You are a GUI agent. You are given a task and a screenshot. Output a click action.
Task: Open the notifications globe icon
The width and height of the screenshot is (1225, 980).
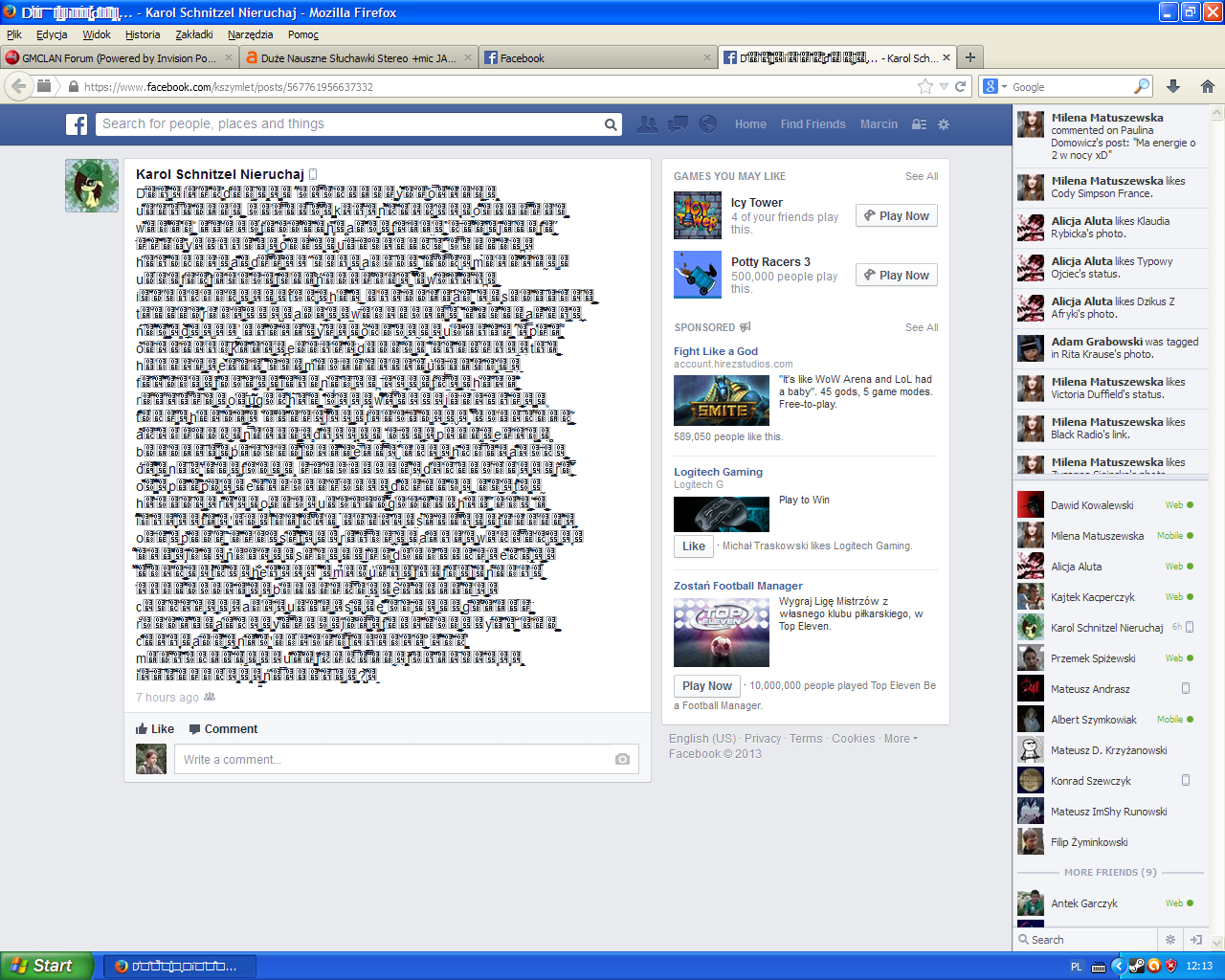(x=708, y=124)
